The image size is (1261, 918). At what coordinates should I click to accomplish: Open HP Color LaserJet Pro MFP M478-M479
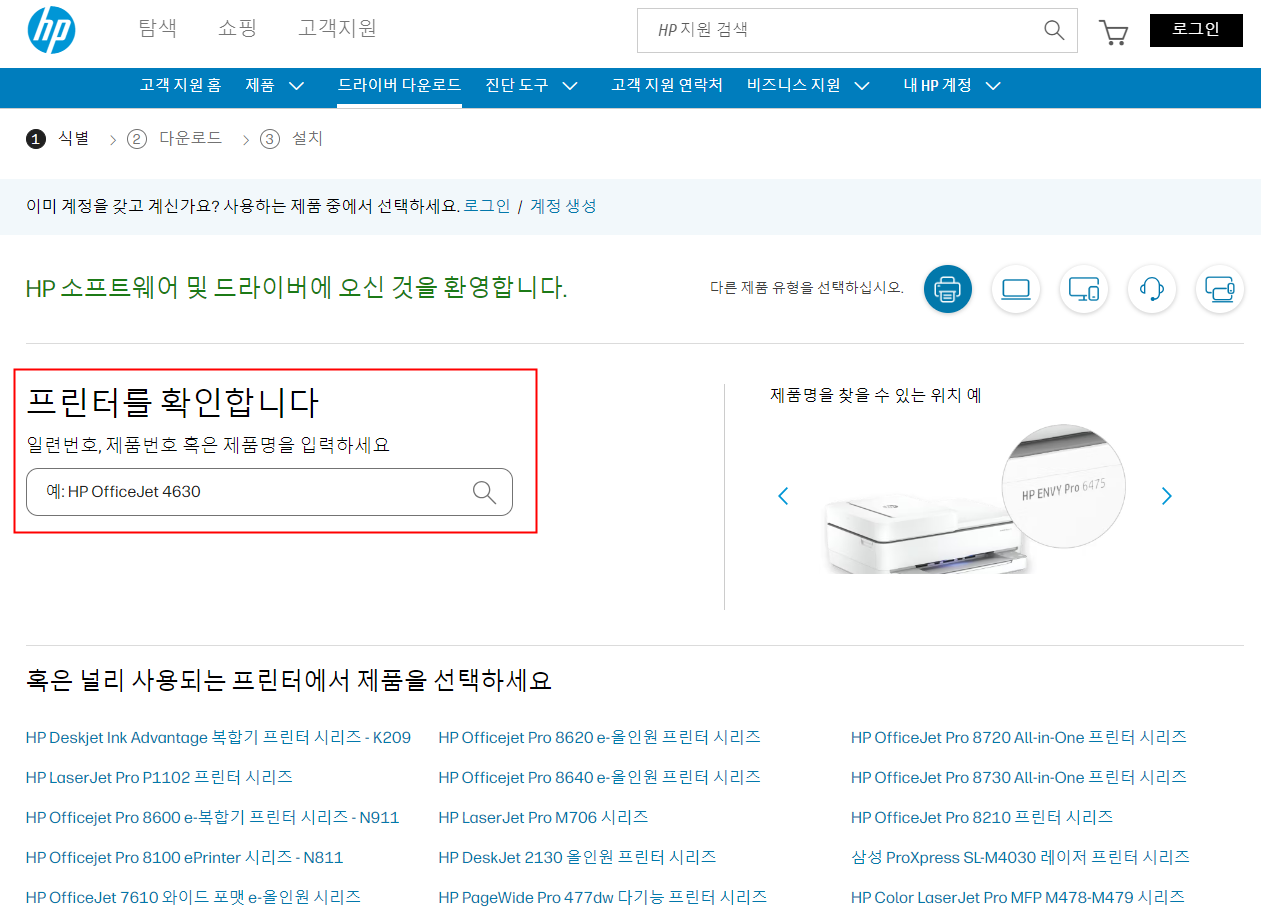1018,898
